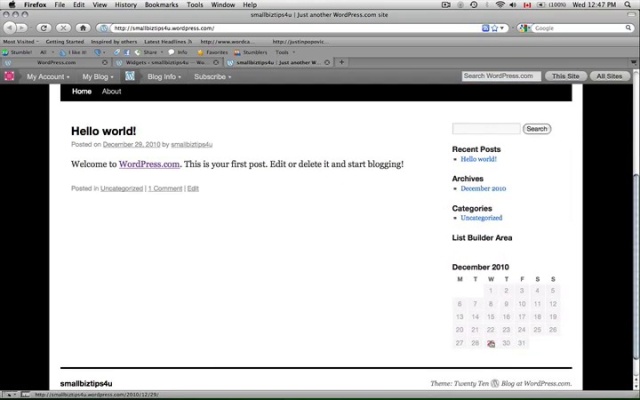Open a new tab with the plus button
The width and height of the screenshot is (640, 400).
pyautogui.click(x=342, y=62)
